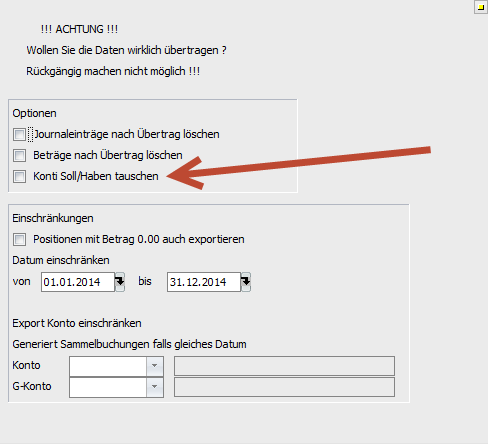
Task: Enable Journaleinträge nach Übertrag löschen checkbox
Action: pos(19,134)
